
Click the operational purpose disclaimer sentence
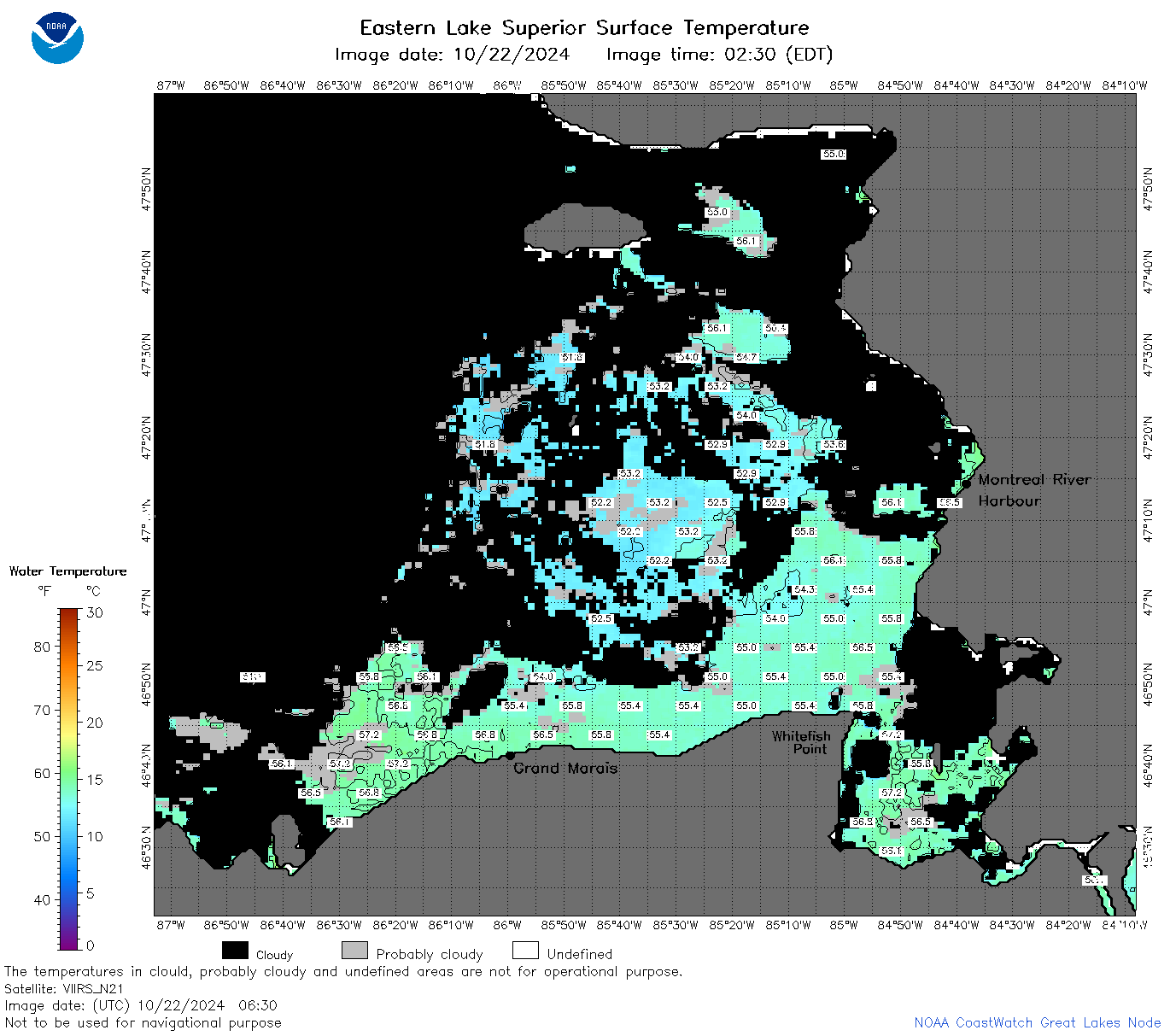pos(343,972)
